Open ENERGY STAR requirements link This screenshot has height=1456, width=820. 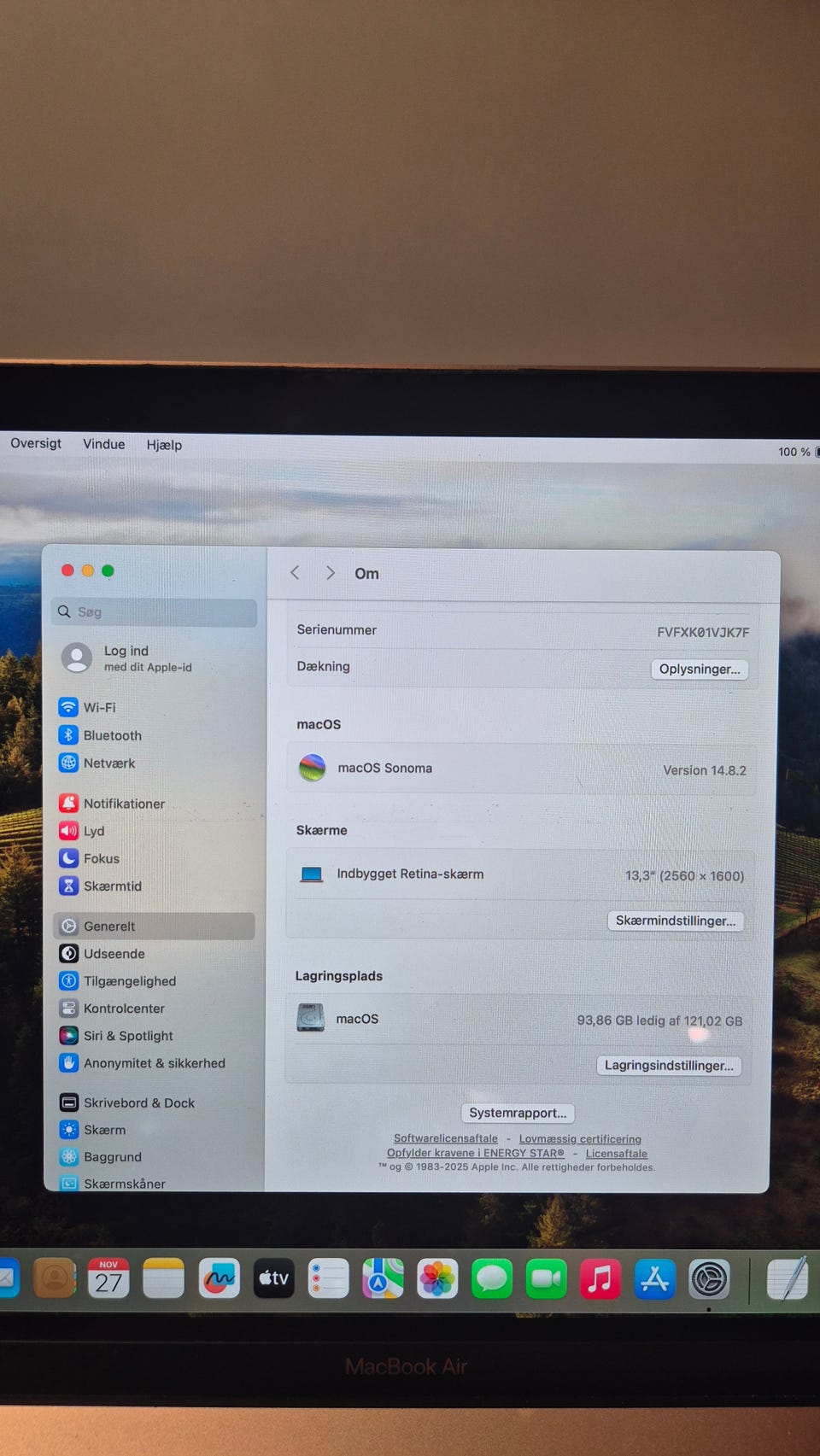[x=476, y=1153]
